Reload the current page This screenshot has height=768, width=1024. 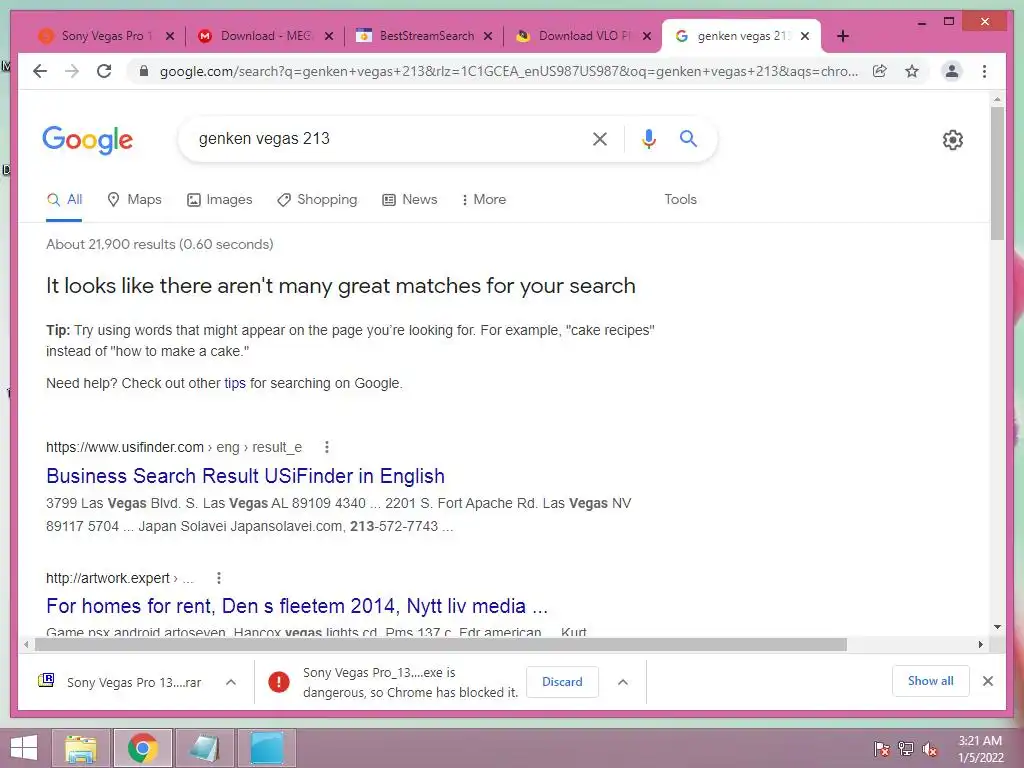point(104,71)
